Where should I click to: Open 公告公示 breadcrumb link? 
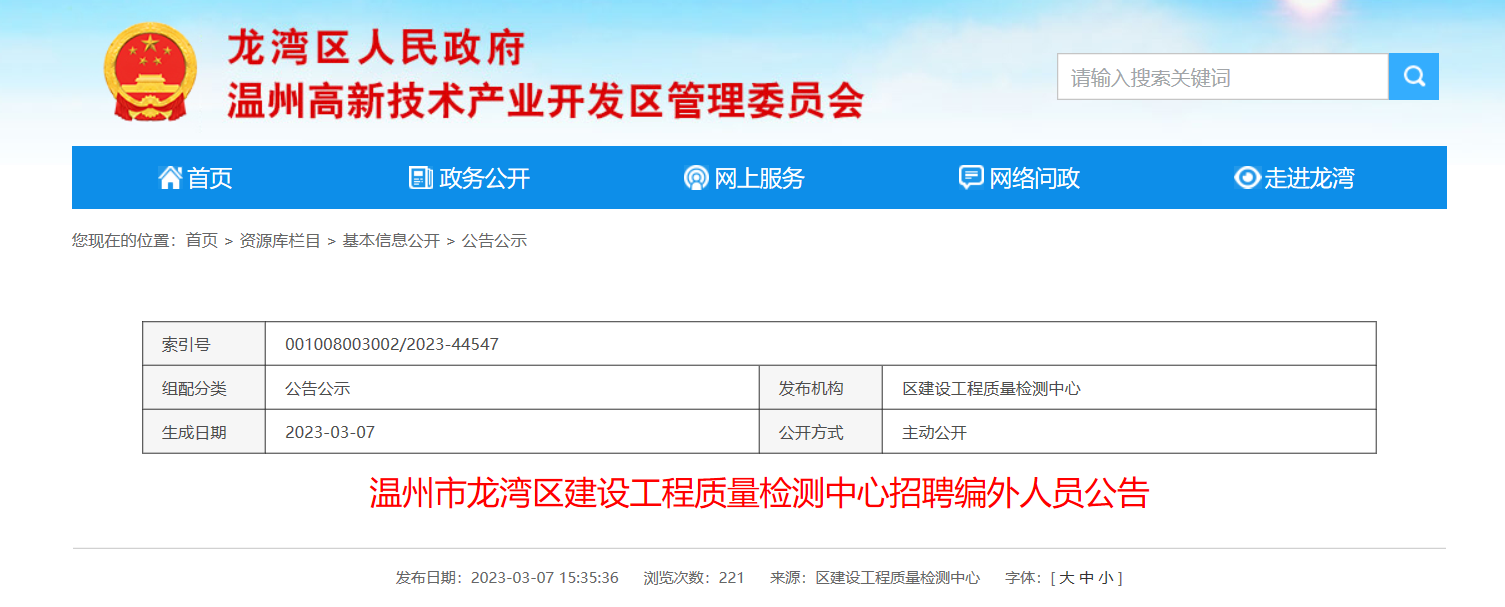point(494,240)
